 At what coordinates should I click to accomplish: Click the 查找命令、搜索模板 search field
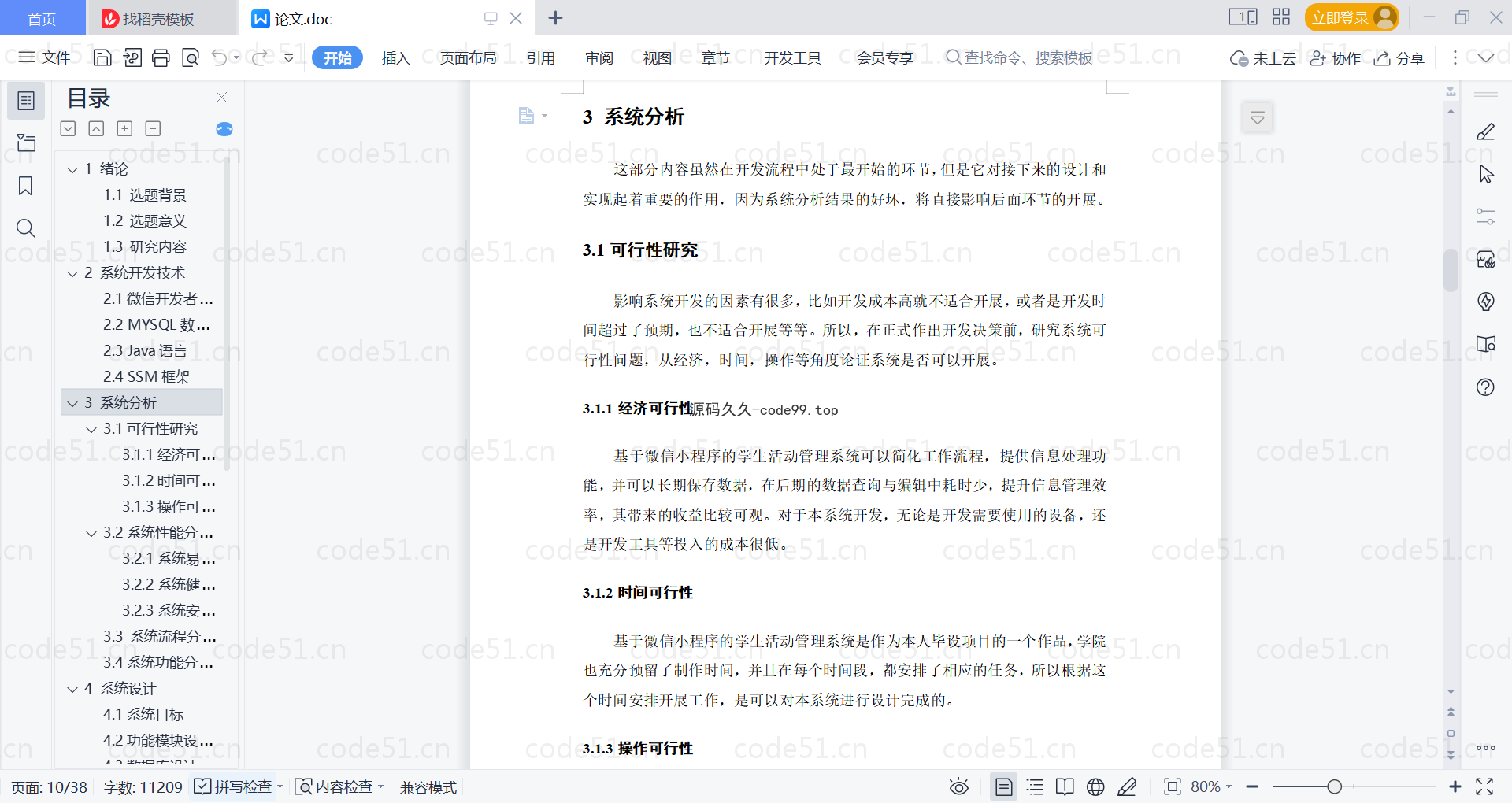[x=1019, y=57]
